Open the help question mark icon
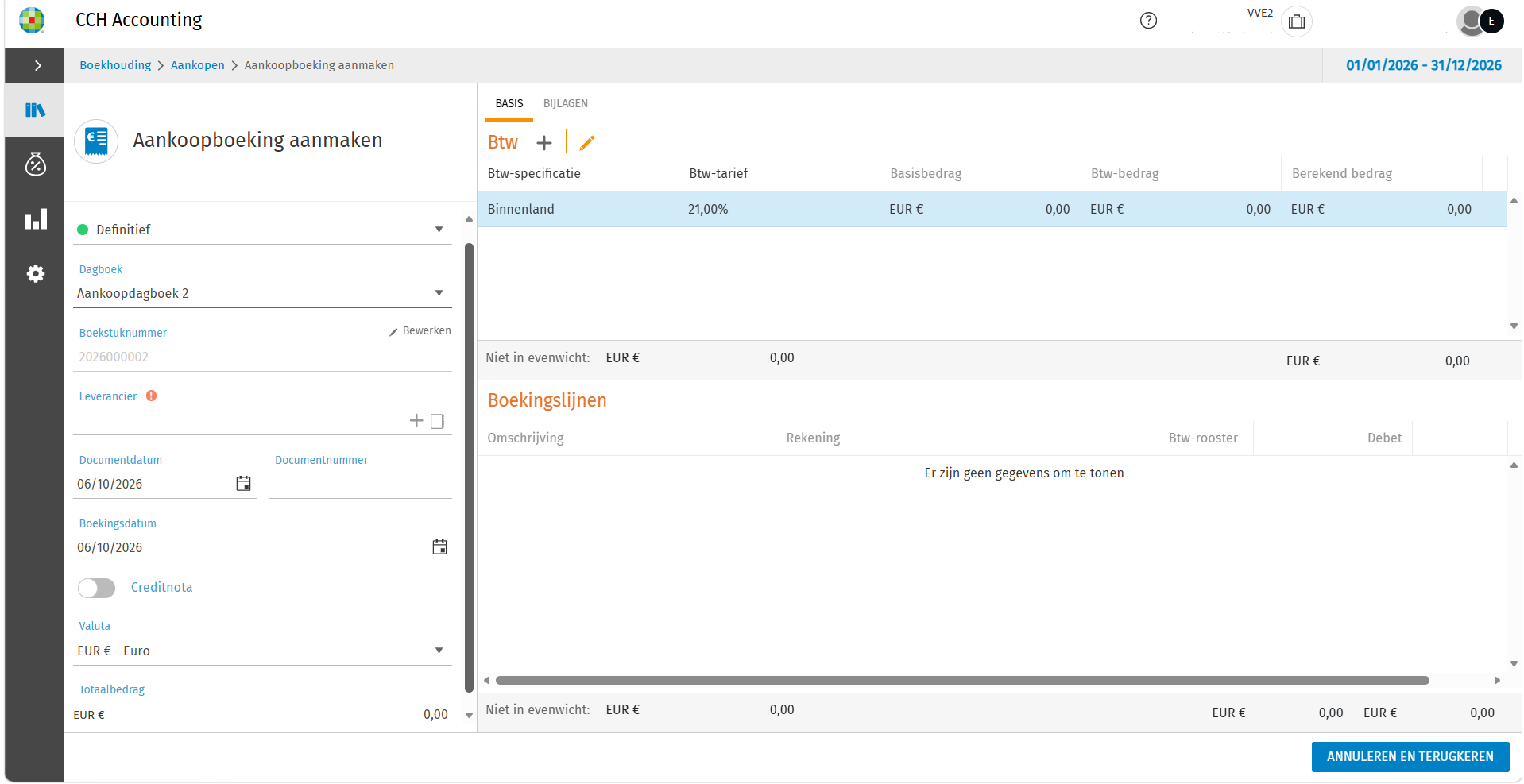 [x=1148, y=21]
